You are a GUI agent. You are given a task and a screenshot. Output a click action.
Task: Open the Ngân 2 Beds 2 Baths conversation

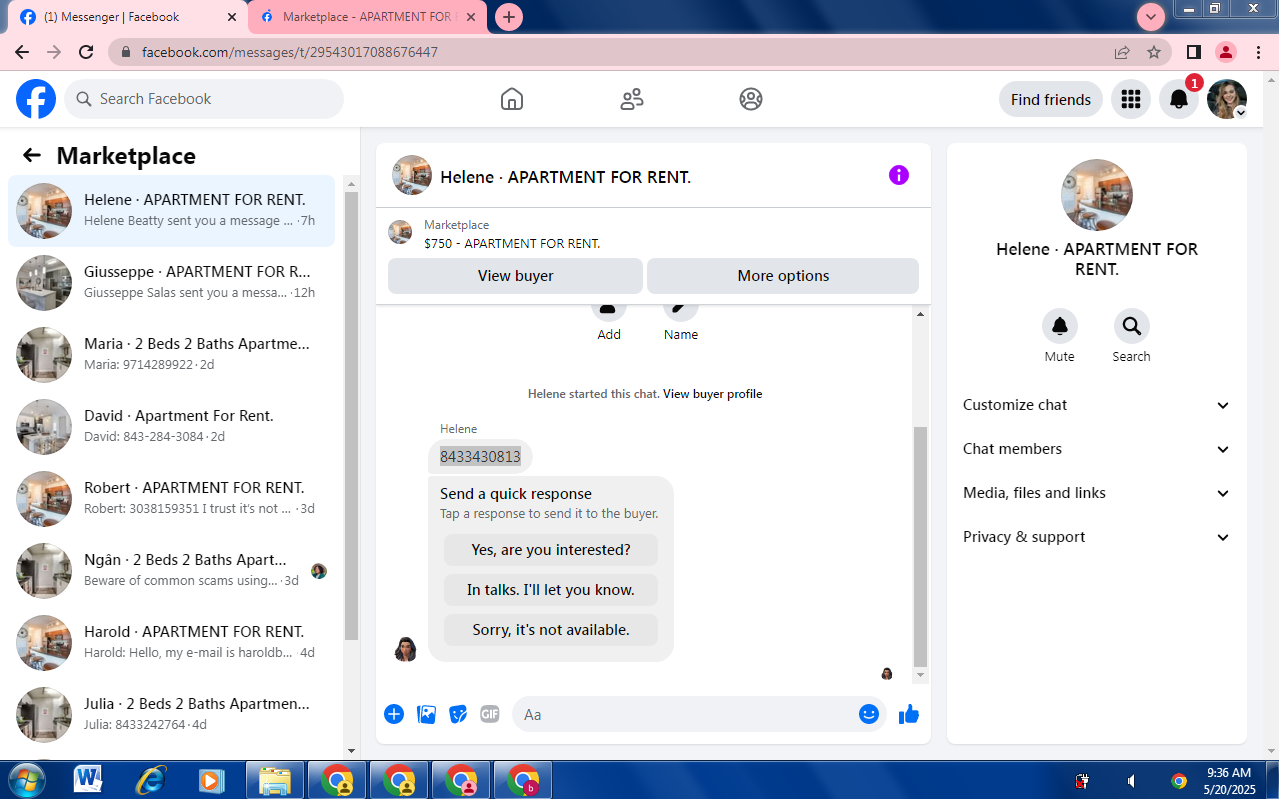pos(172,571)
